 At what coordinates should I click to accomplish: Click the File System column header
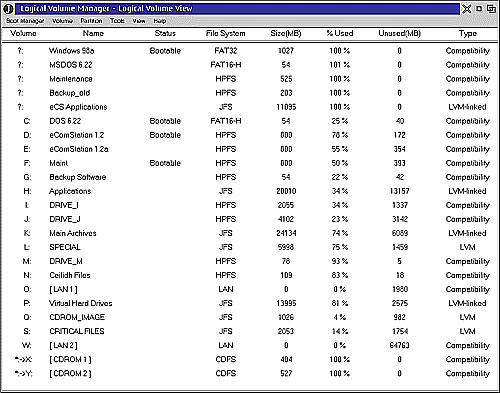[226, 33]
